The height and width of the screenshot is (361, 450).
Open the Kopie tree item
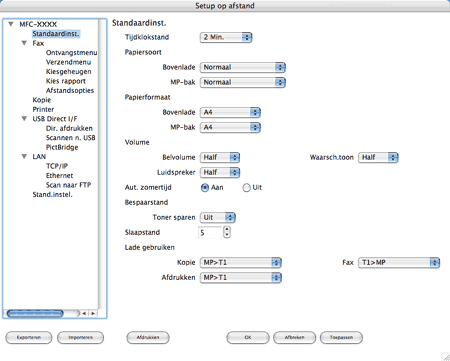click(x=42, y=100)
